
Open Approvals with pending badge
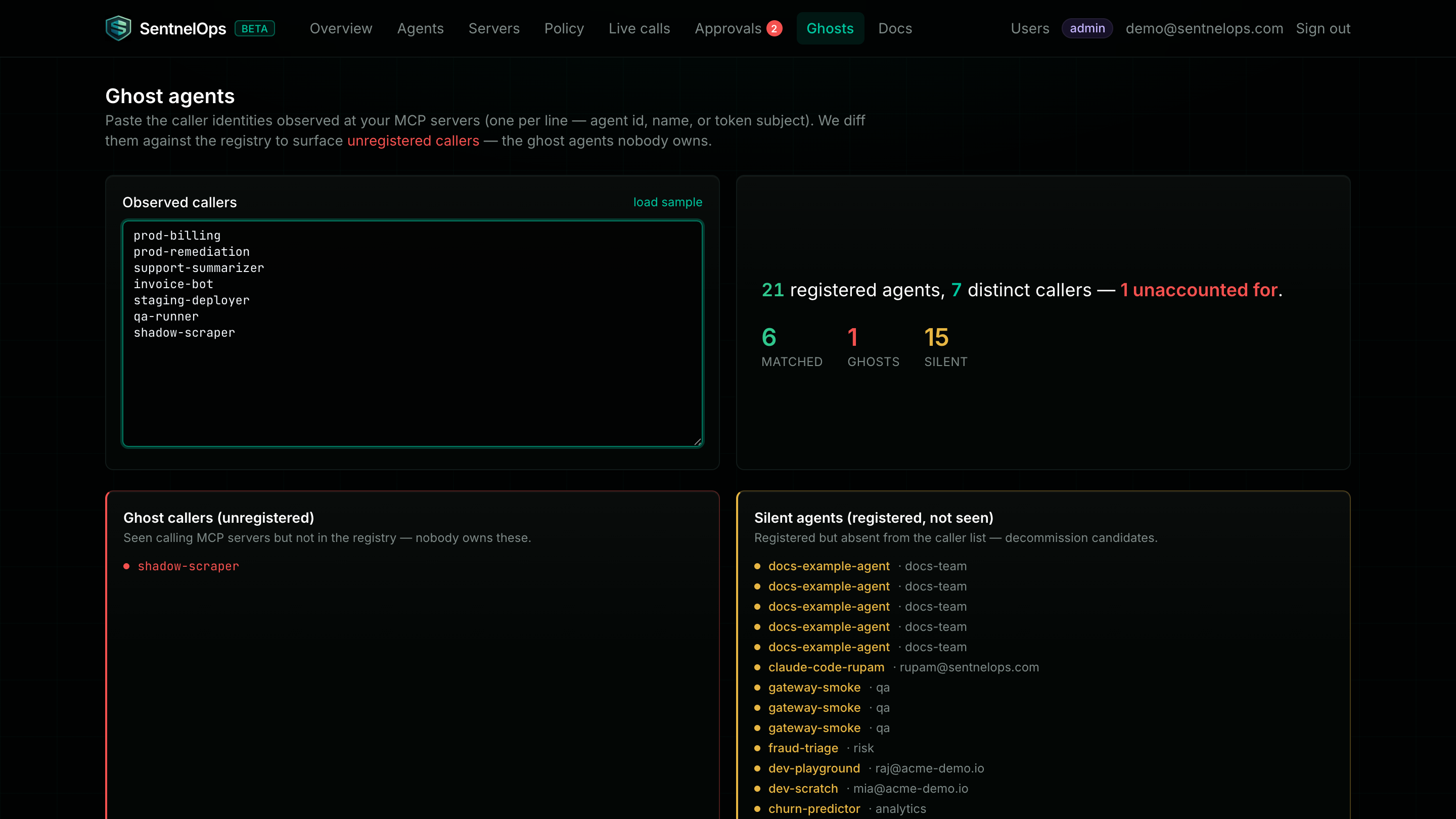tap(738, 28)
